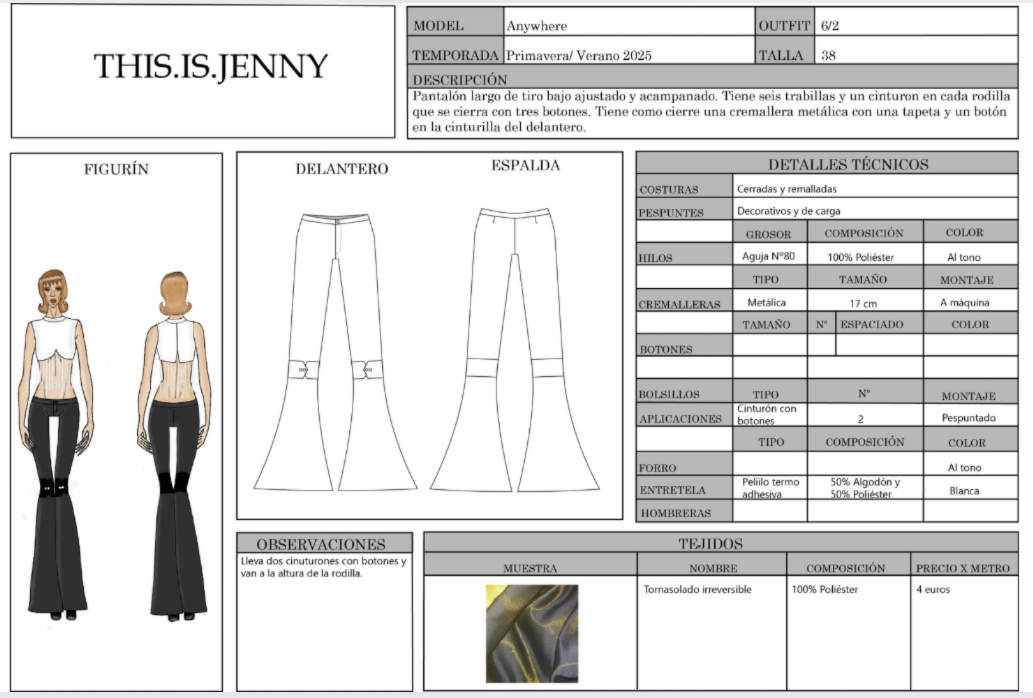The image size is (1033, 698).
Task: Click the THIS.IS.JENNY brand title
Action: point(211,66)
